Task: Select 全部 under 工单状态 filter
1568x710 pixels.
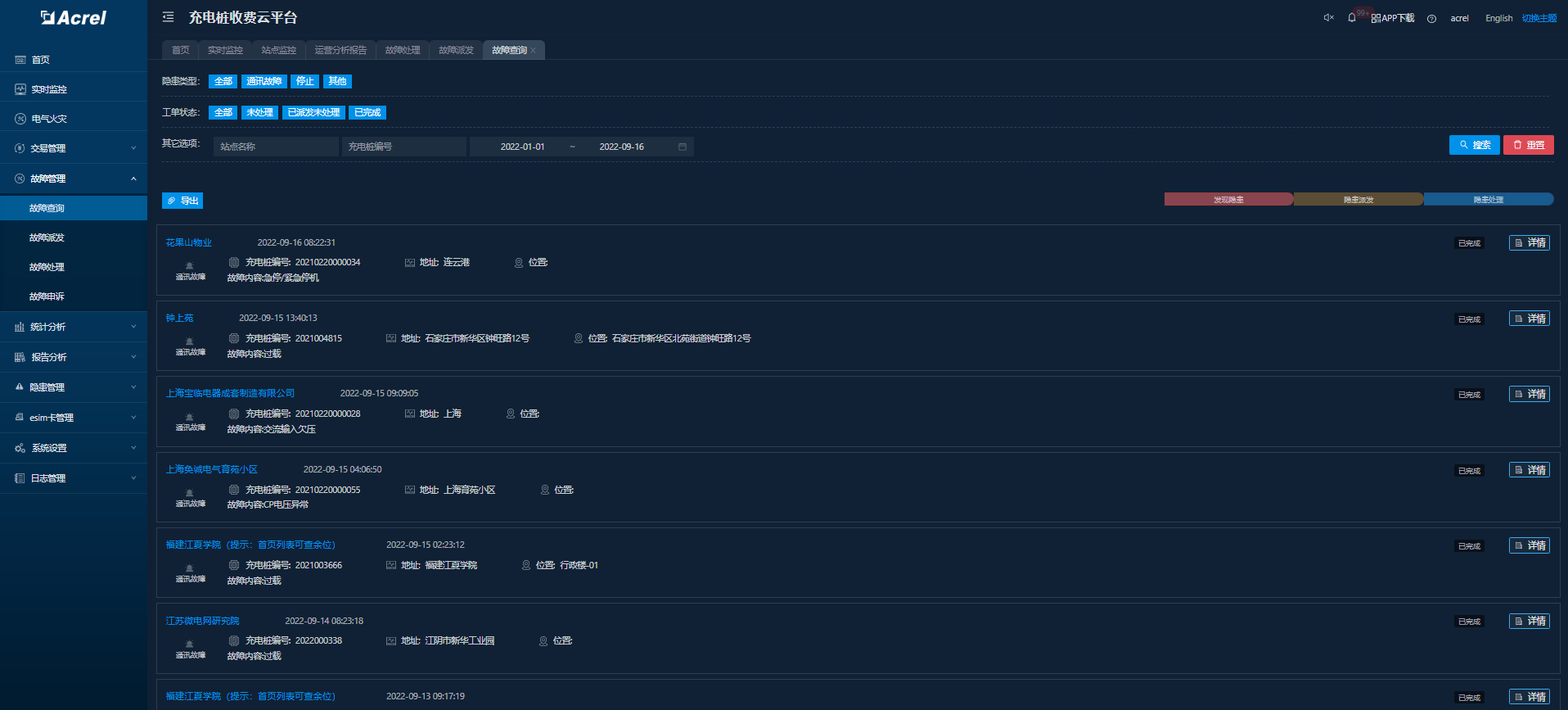Action: pyautogui.click(x=223, y=112)
